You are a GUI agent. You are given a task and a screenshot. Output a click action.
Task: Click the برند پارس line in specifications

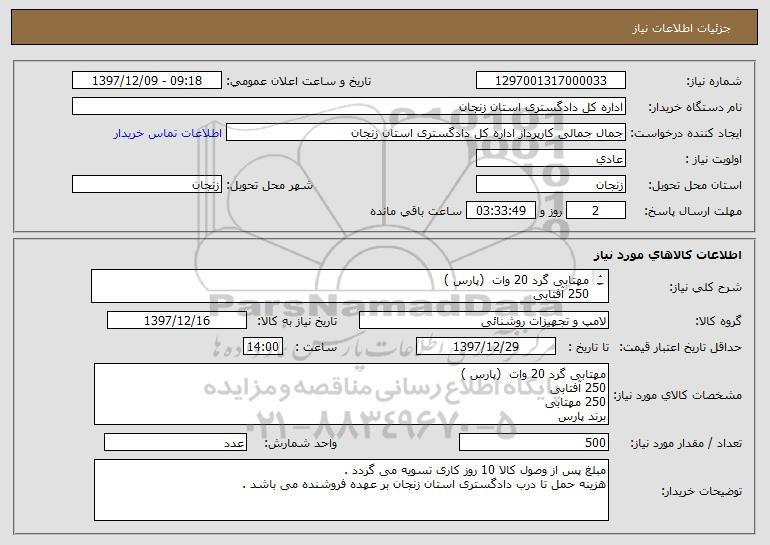(x=582, y=417)
